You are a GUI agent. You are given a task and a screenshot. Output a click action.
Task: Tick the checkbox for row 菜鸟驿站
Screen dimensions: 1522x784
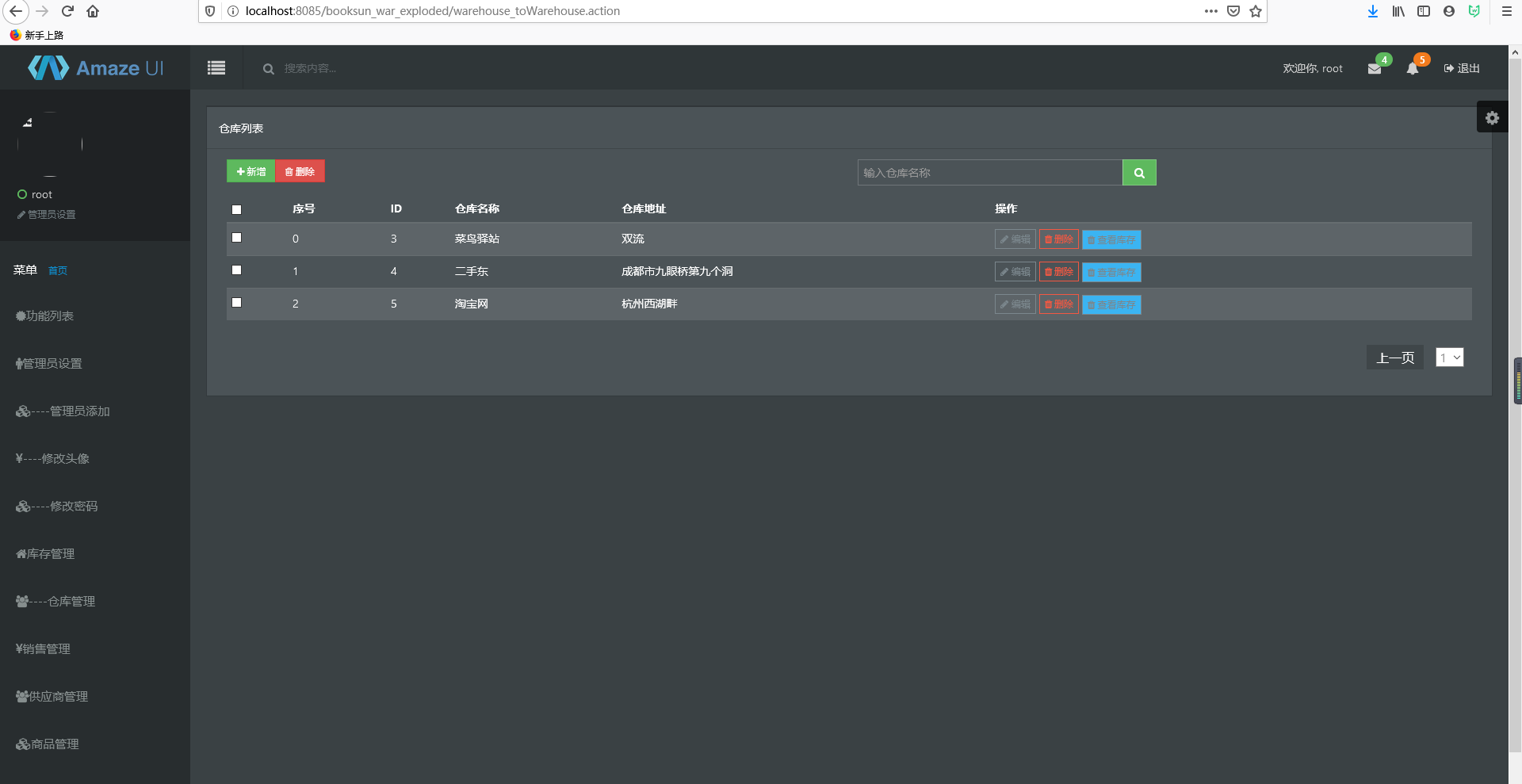click(236, 237)
